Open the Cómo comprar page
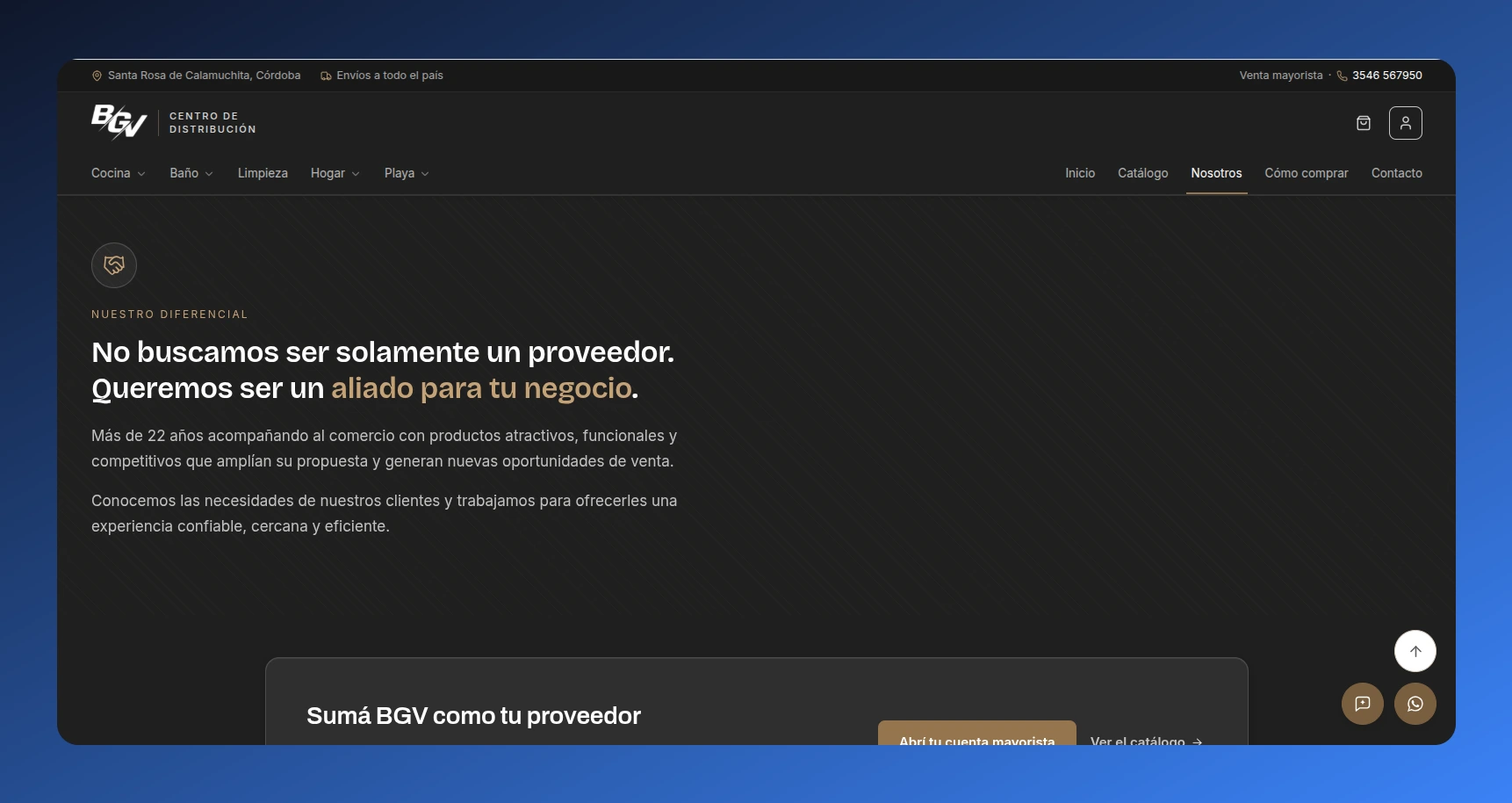 (x=1307, y=173)
